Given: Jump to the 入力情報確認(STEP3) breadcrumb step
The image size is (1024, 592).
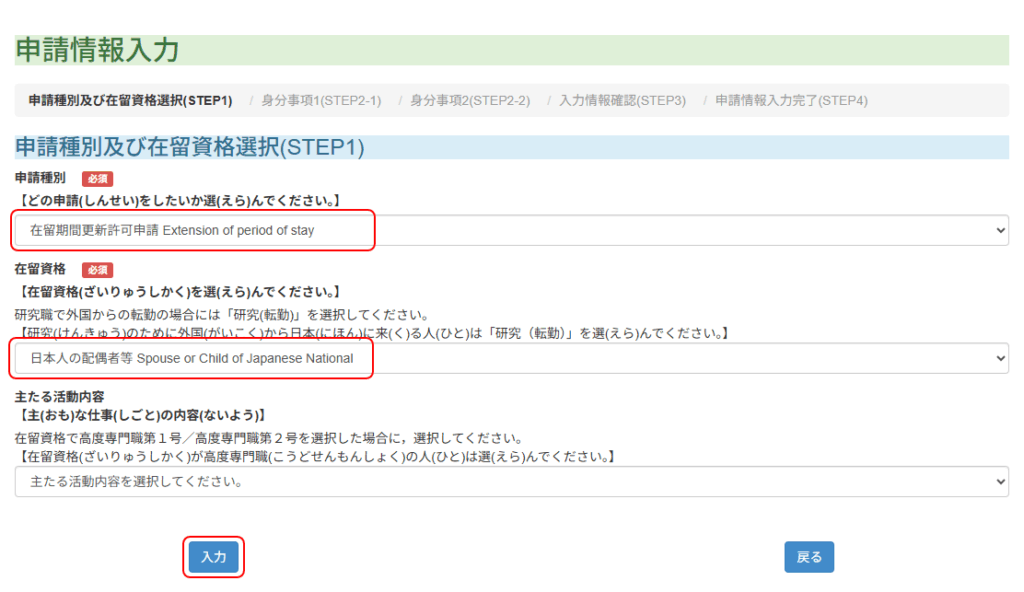Looking at the screenshot, I should pyautogui.click(x=622, y=101).
